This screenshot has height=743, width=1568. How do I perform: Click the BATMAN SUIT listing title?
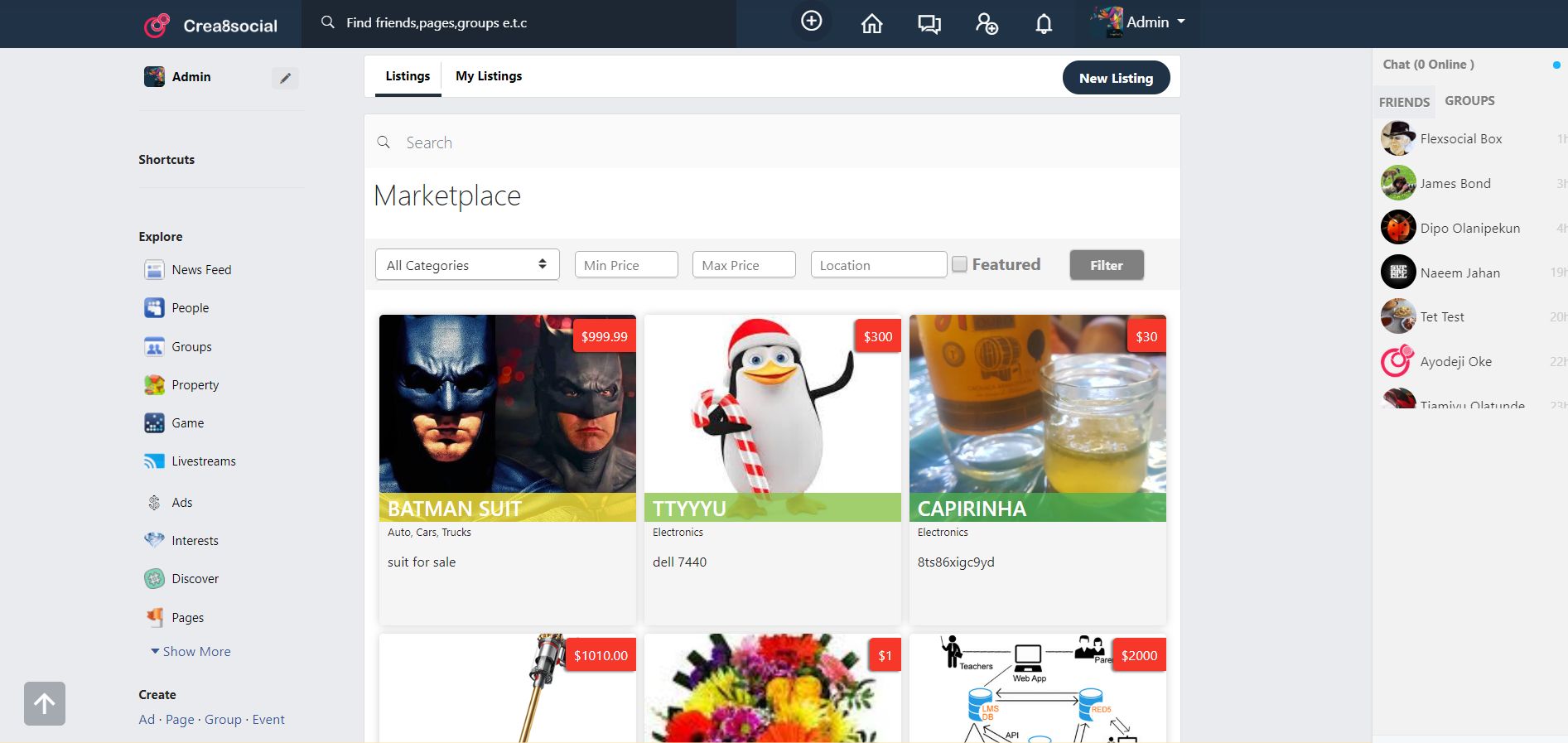click(455, 509)
